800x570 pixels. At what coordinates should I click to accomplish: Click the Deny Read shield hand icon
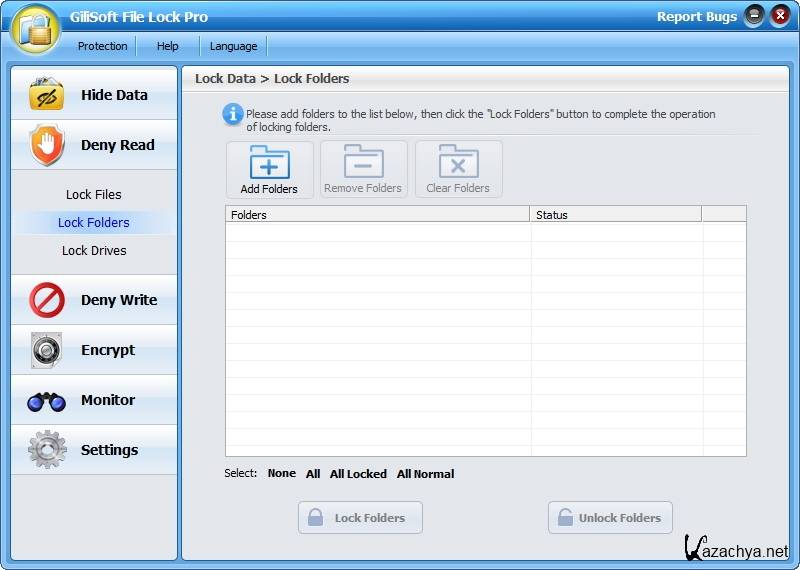point(46,145)
